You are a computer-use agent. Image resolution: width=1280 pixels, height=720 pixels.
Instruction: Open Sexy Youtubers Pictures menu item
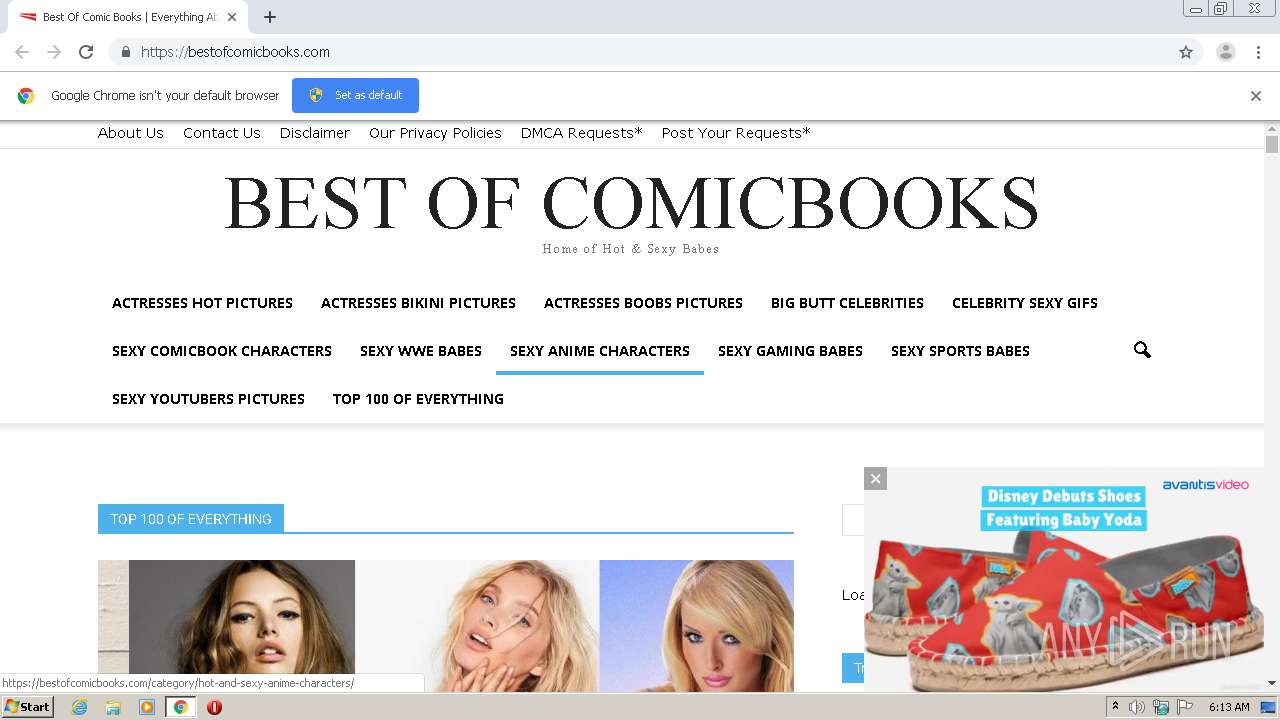208,399
